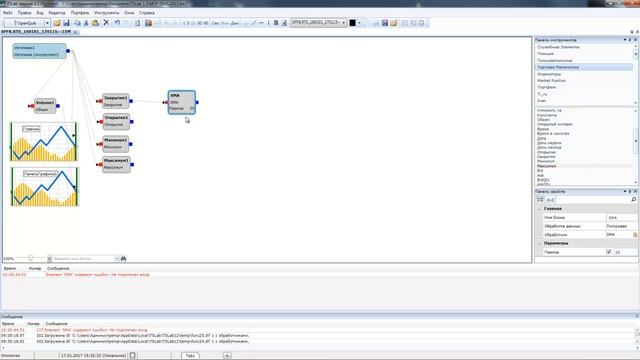Click the properties search magnifier icon

633,199
